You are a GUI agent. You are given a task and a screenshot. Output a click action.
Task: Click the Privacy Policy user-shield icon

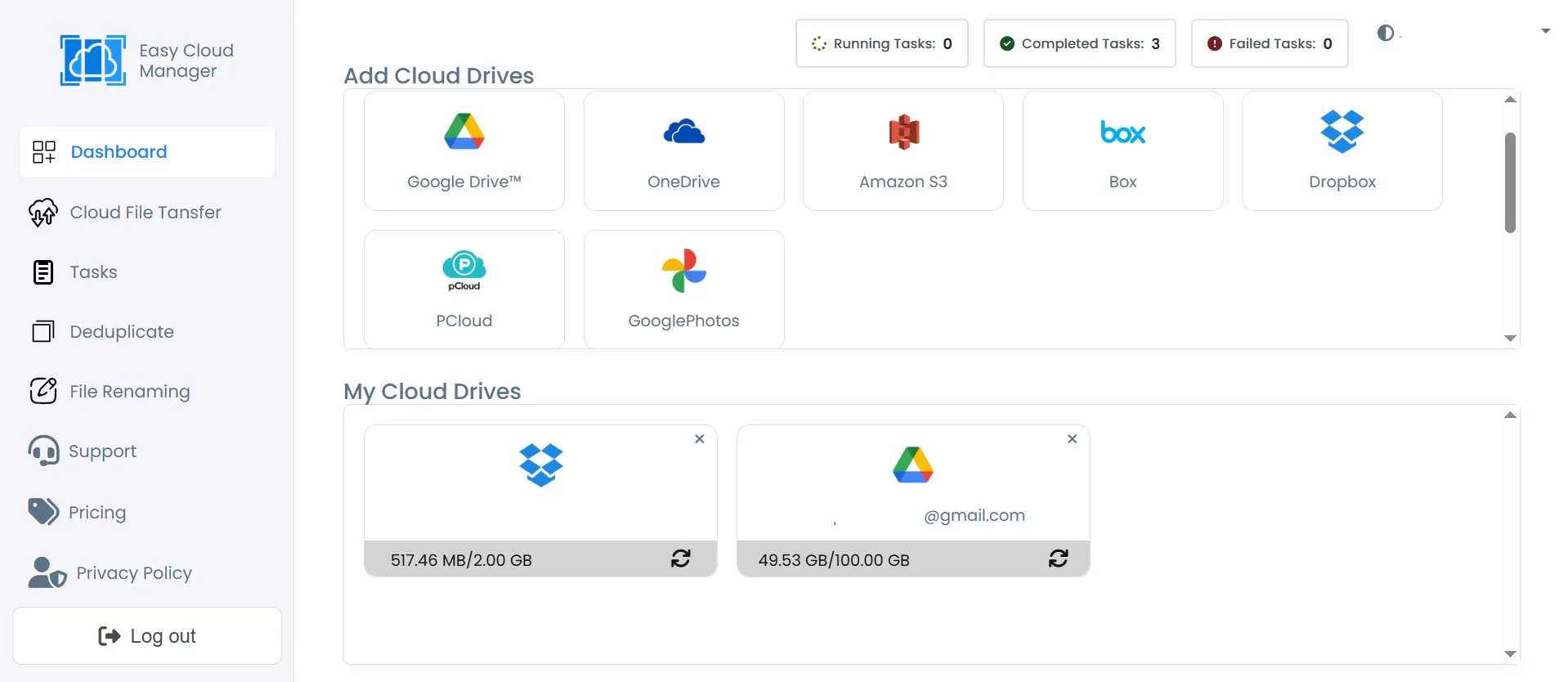point(47,572)
